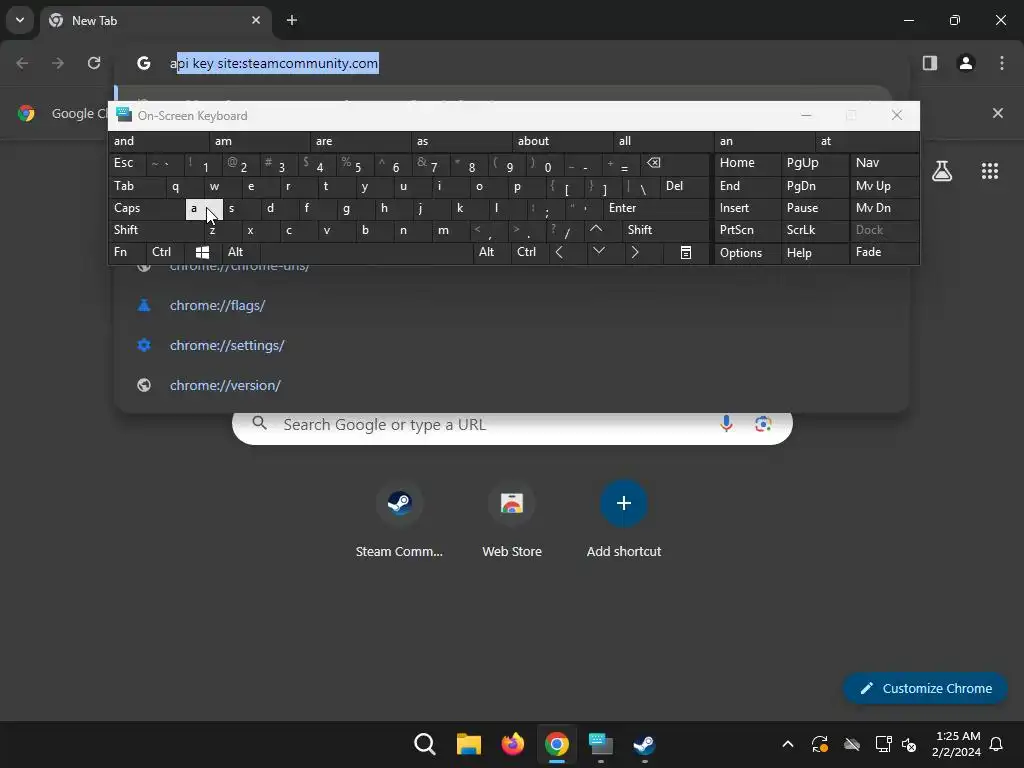Toggle the Fade key on keyboard
Image resolution: width=1024 pixels, height=768 pixels.
(x=884, y=252)
